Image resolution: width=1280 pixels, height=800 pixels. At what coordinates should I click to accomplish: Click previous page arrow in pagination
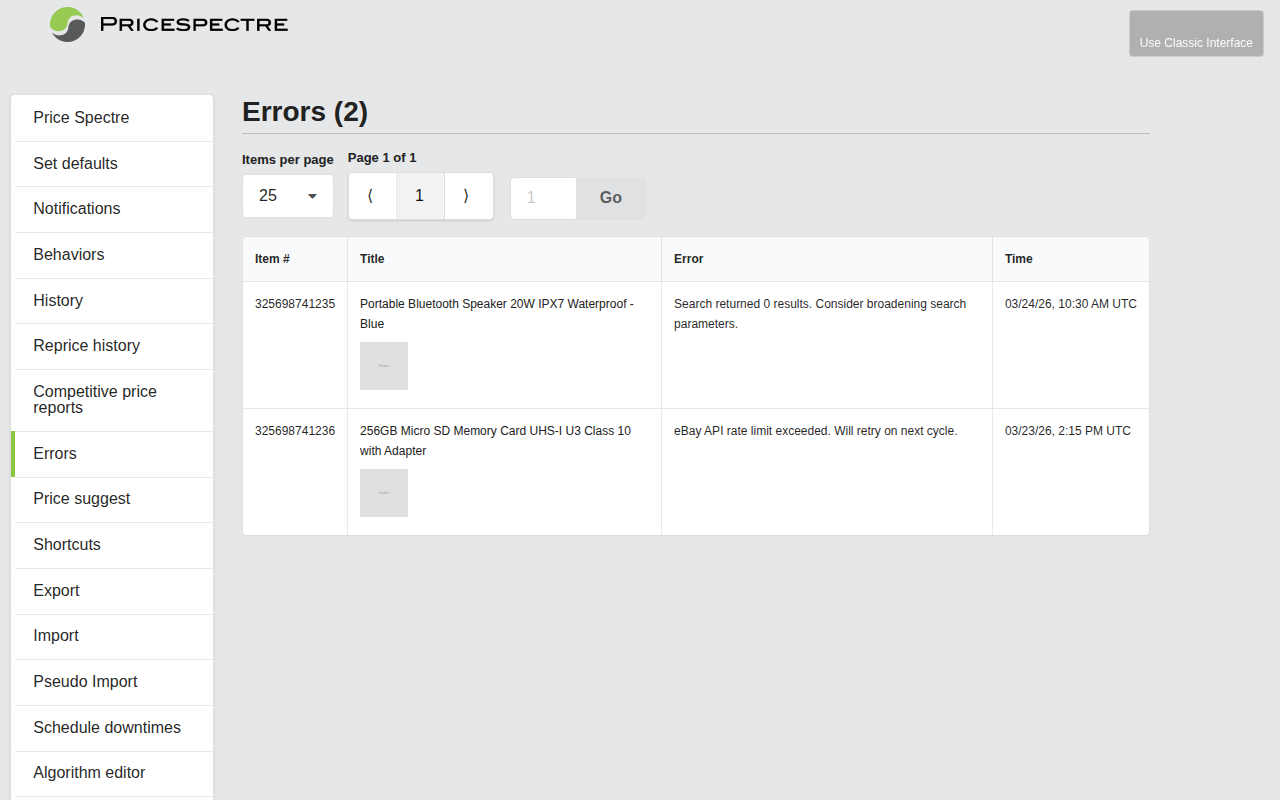coord(372,196)
